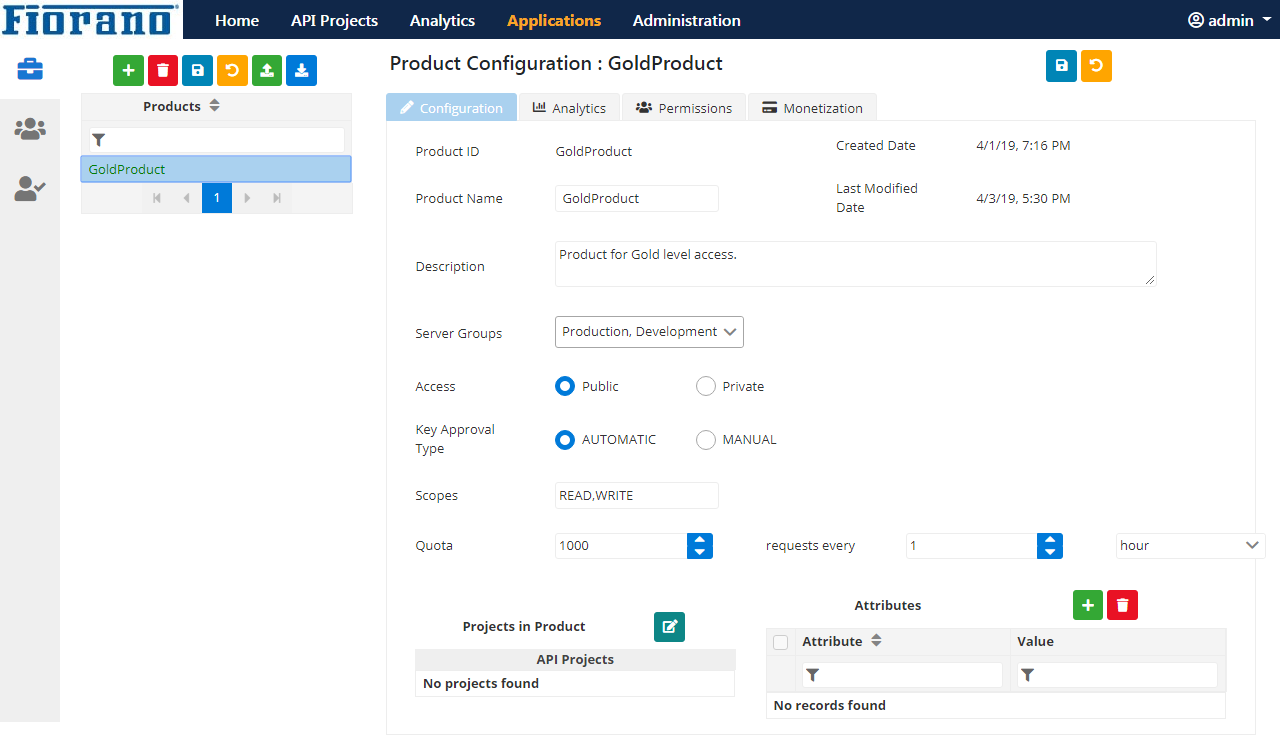Switch to the Configuration tab

pos(451,108)
